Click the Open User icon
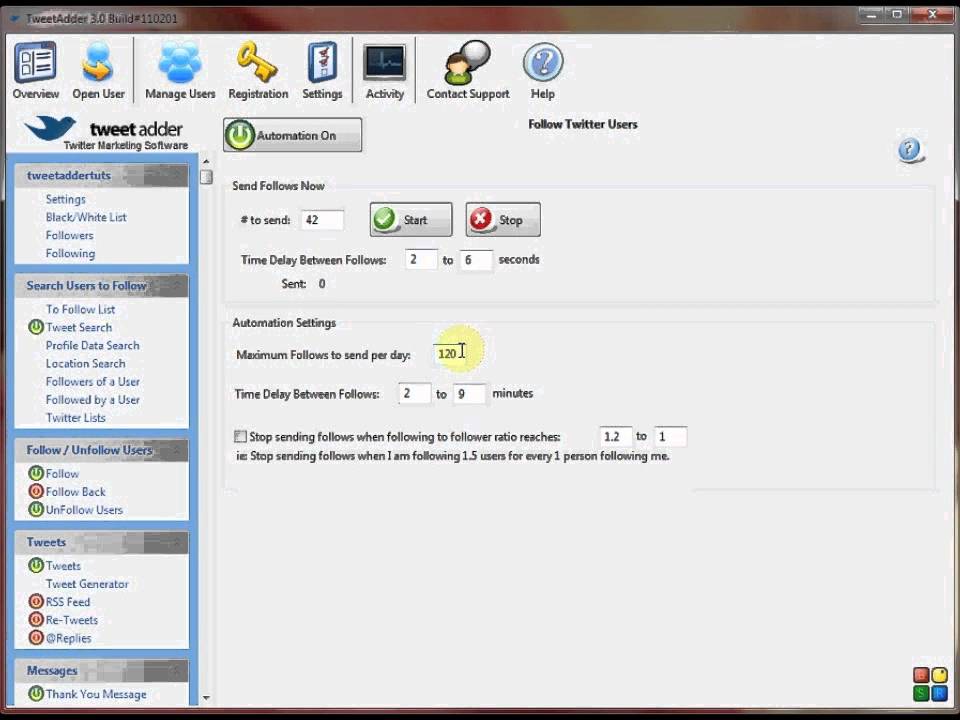960x720 pixels. (98, 70)
